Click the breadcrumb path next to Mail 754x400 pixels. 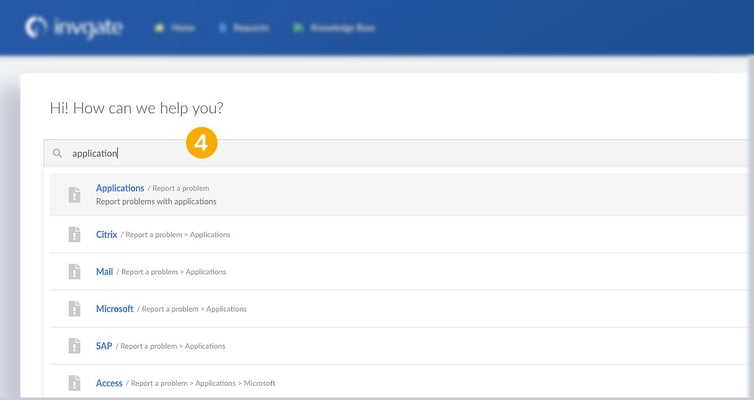[171, 272]
